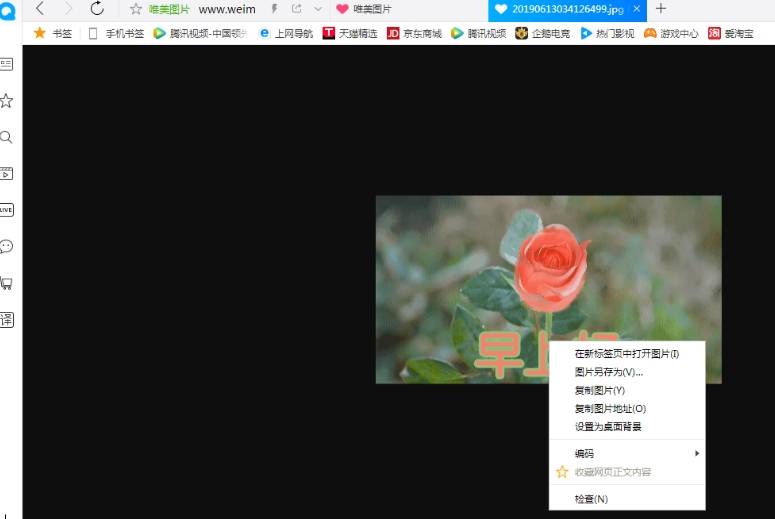The width and height of the screenshot is (775, 519).
Task: Open the chat bubble icon in the sidebar
Action: 7,246
